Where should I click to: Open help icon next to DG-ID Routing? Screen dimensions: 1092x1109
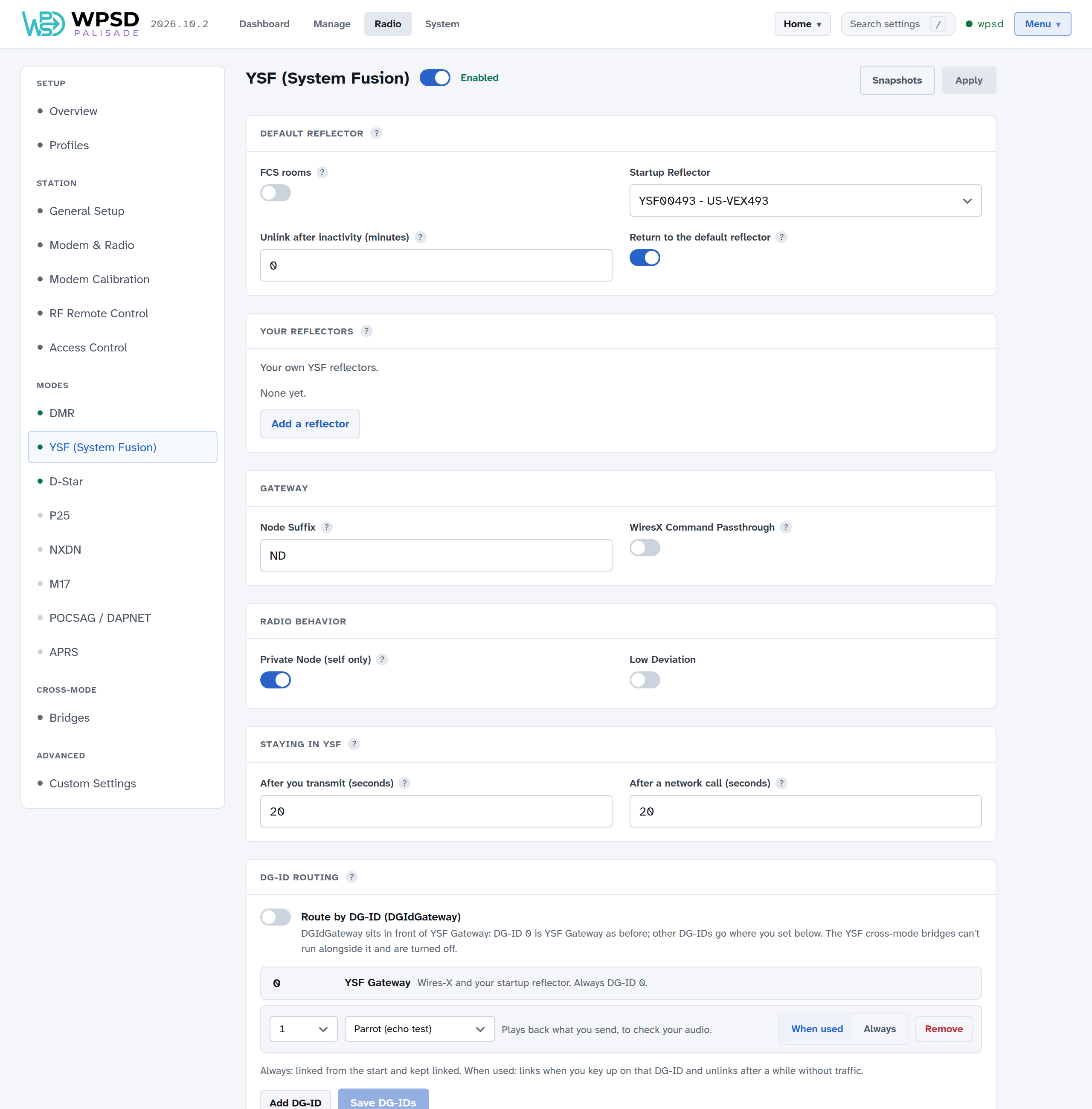coord(351,877)
